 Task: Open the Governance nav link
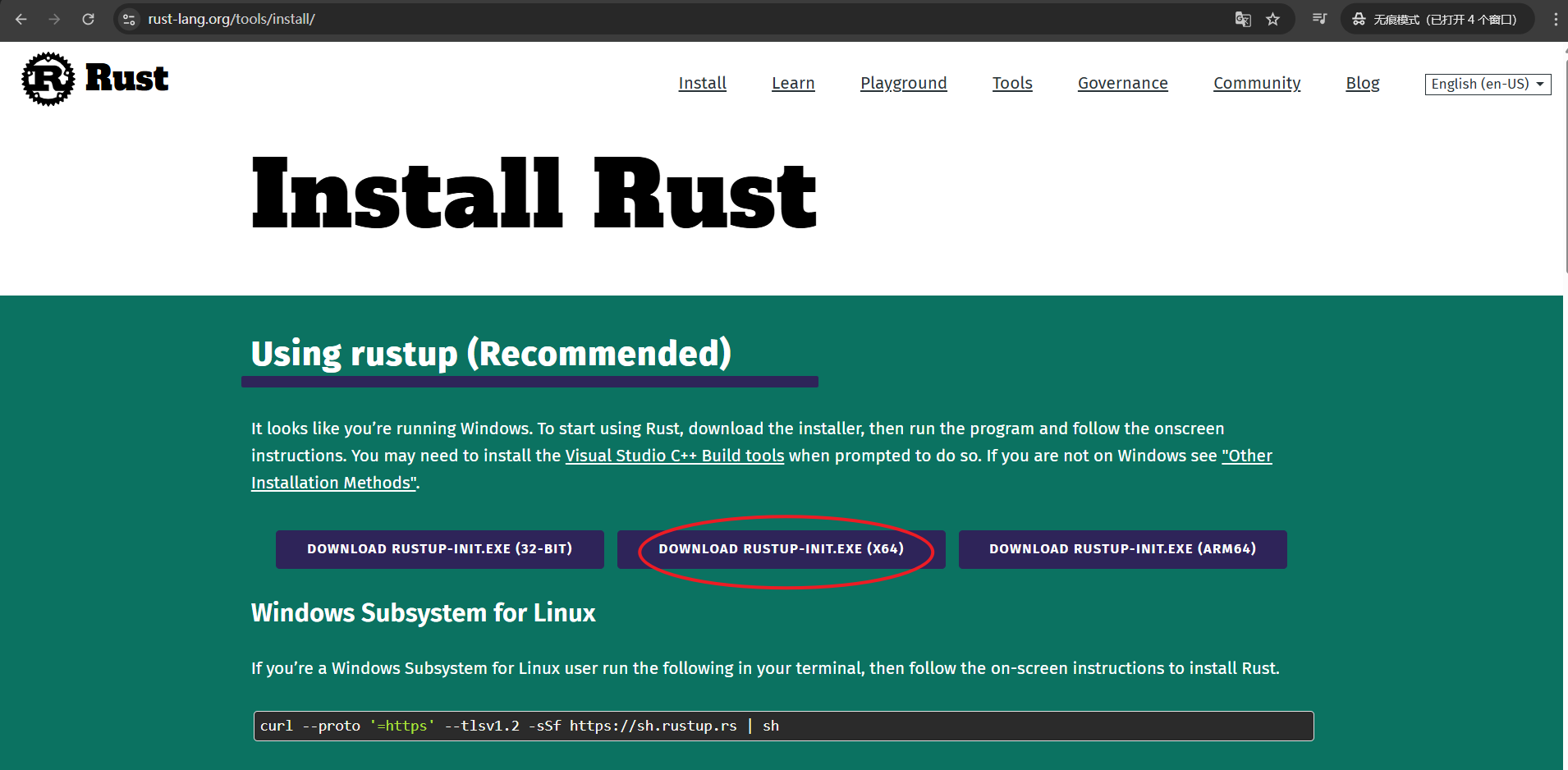coord(1122,83)
